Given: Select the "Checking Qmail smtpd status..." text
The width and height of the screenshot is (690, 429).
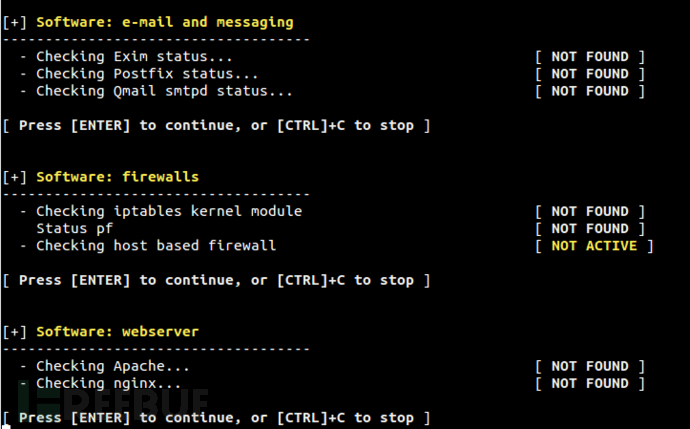Looking at the screenshot, I should click(164, 91).
